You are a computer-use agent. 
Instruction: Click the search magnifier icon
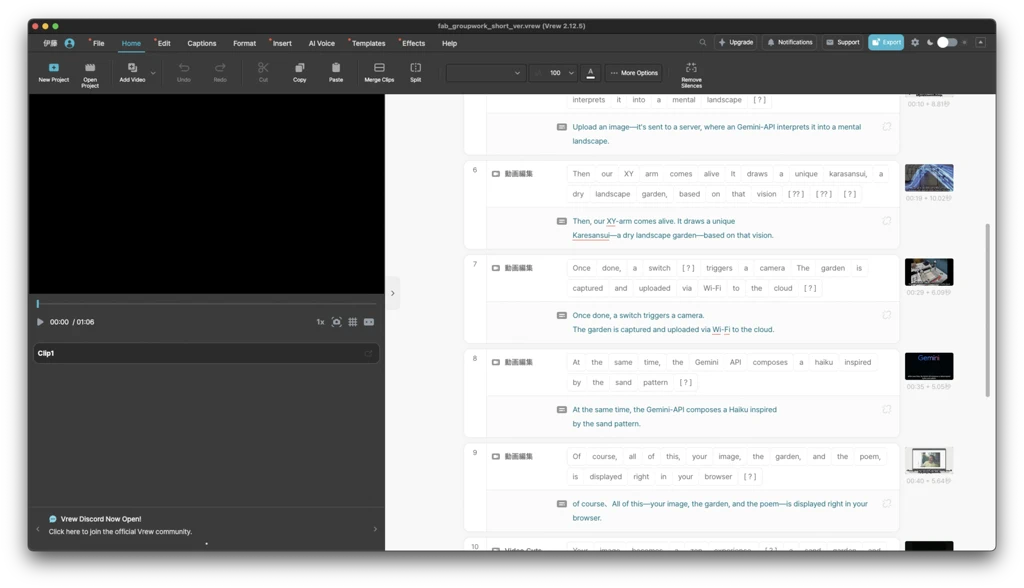tap(703, 42)
